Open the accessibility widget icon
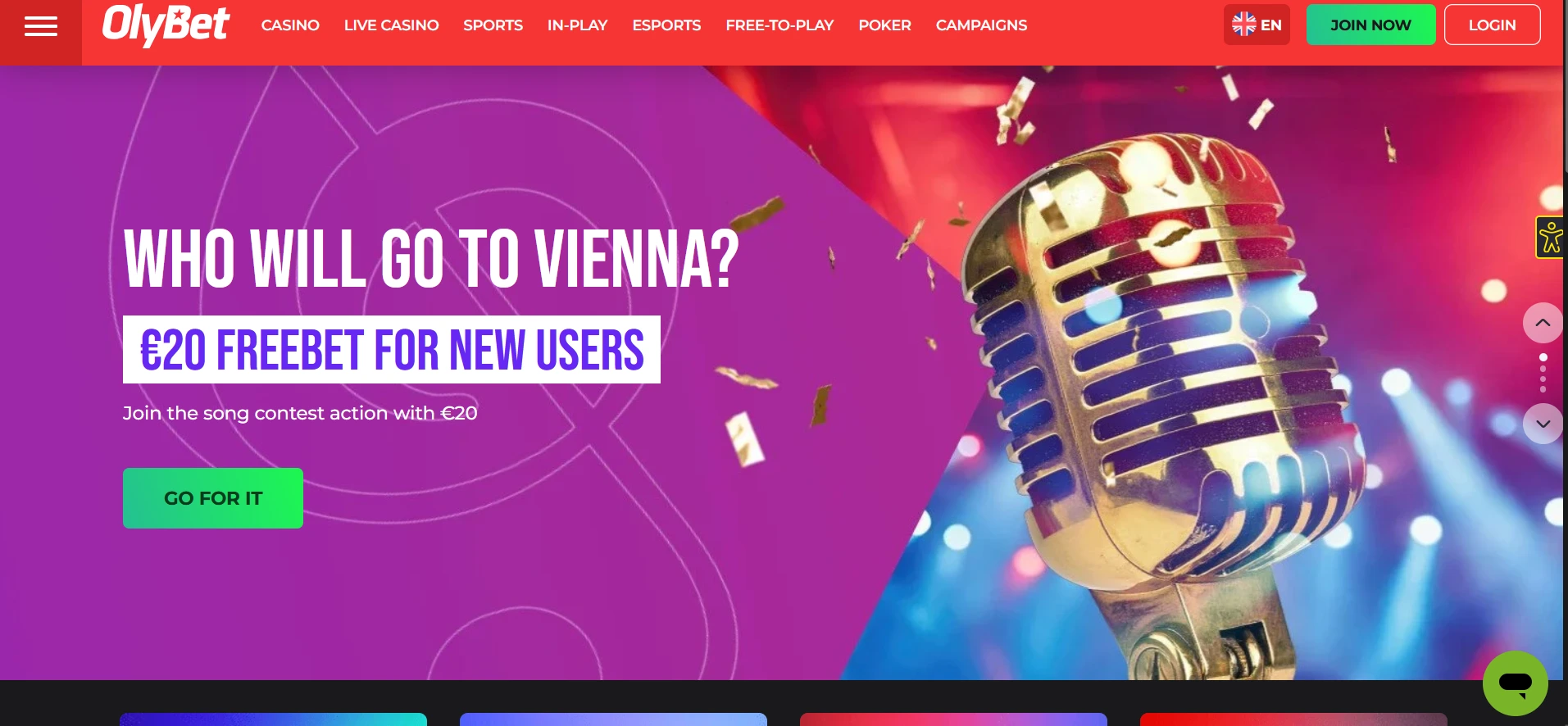This screenshot has height=726, width=1568. pos(1550,238)
